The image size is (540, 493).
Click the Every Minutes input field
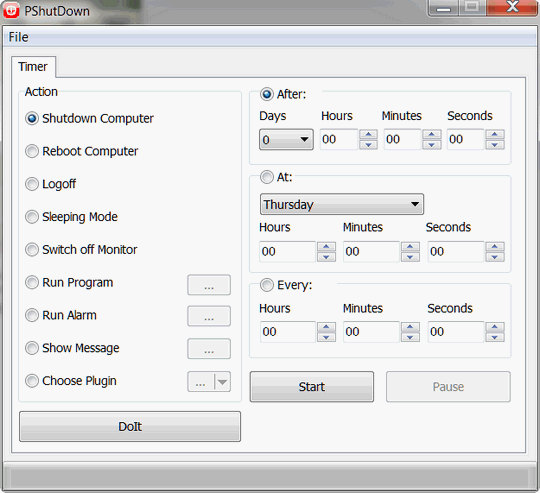point(371,332)
